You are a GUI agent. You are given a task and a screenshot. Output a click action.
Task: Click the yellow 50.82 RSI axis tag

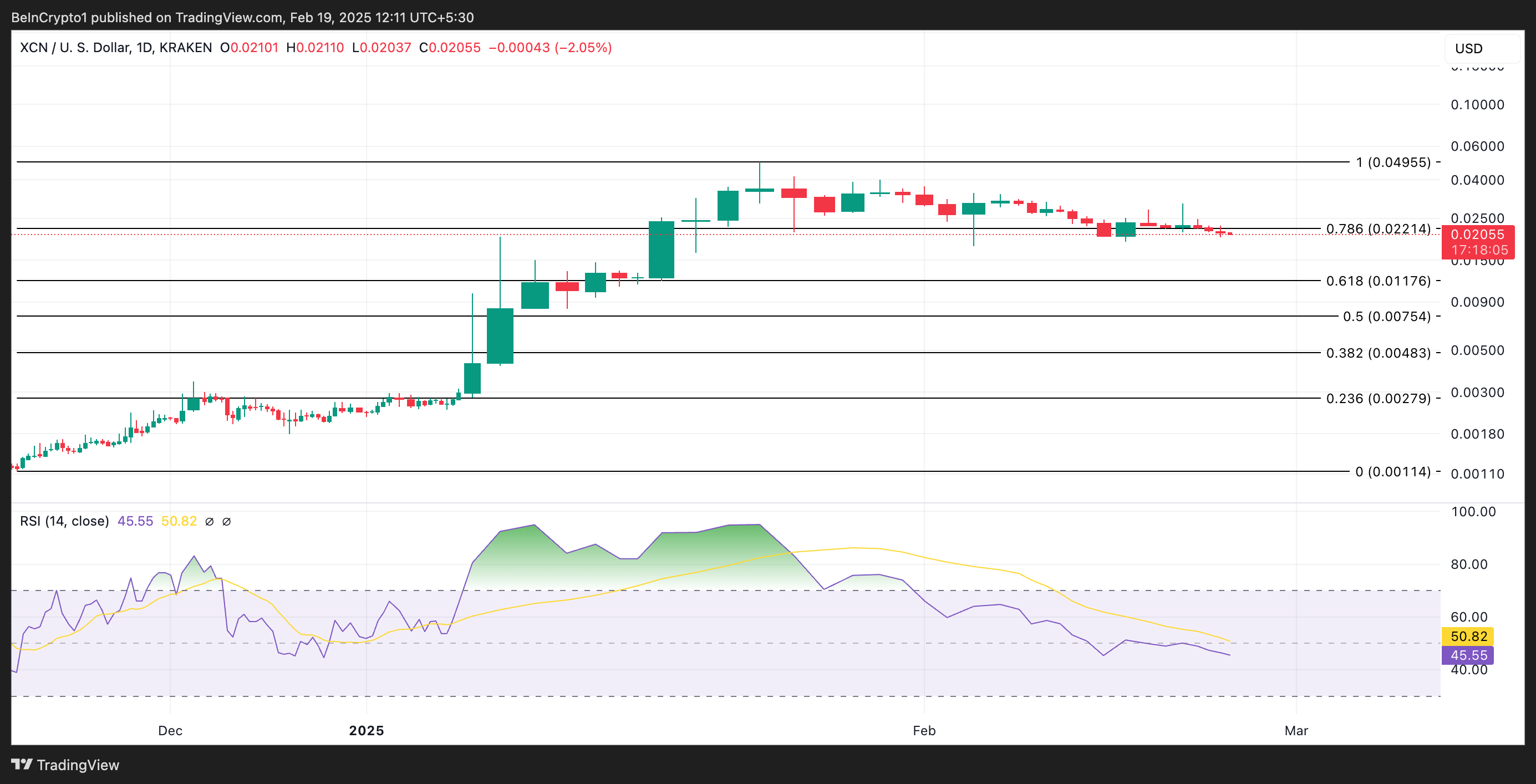[1468, 636]
